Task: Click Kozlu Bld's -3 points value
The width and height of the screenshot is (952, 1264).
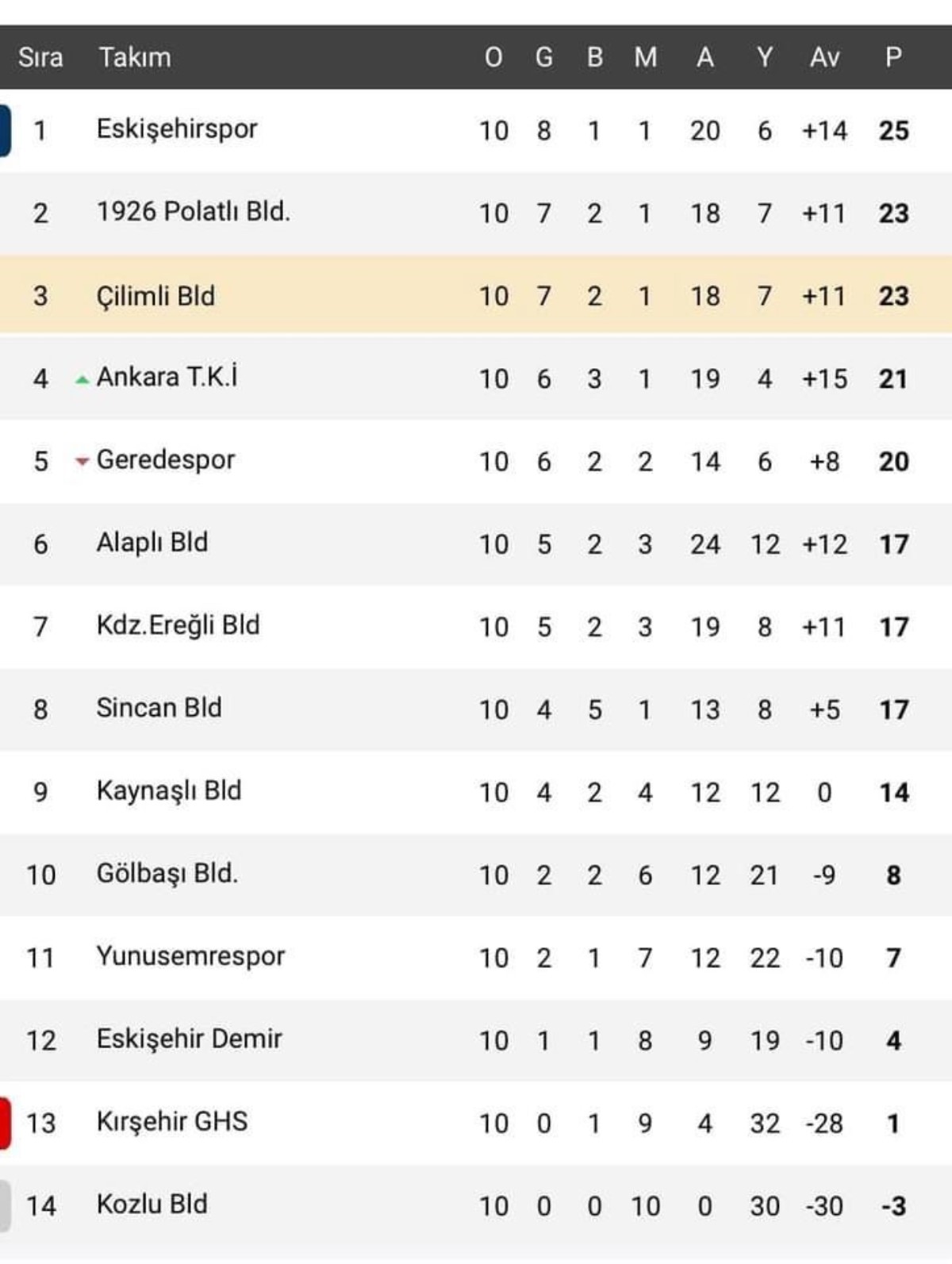Action: coord(893,1206)
